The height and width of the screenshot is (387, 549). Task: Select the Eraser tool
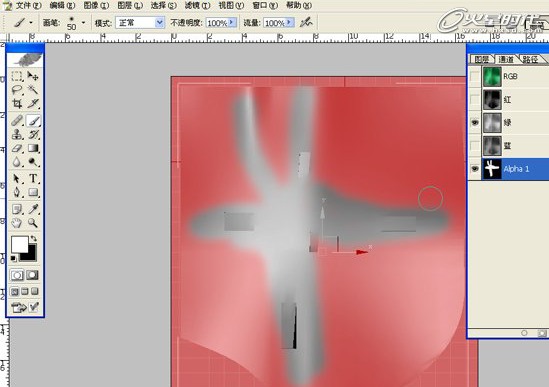[17, 148]
